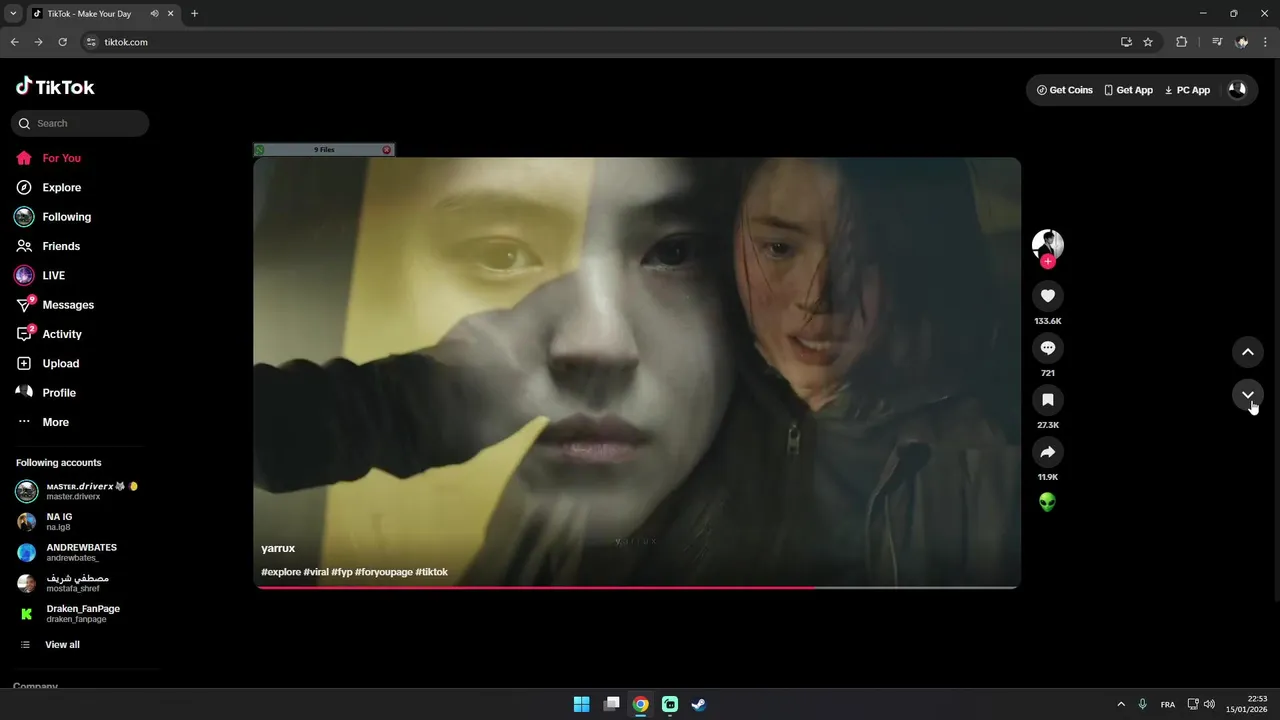The image size is (1280, 720).
Task: Like the video with heart icon
Action: [x=1047, y=296]
